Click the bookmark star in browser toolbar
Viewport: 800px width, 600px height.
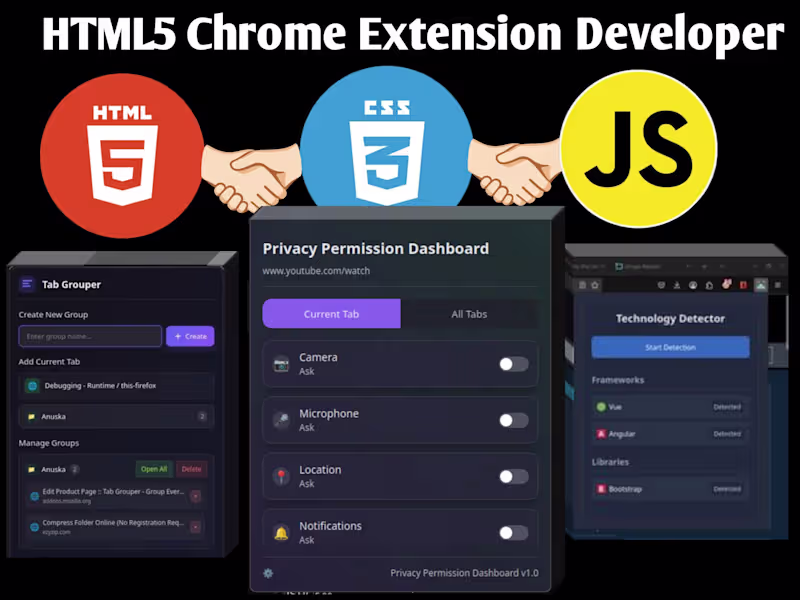595,285
